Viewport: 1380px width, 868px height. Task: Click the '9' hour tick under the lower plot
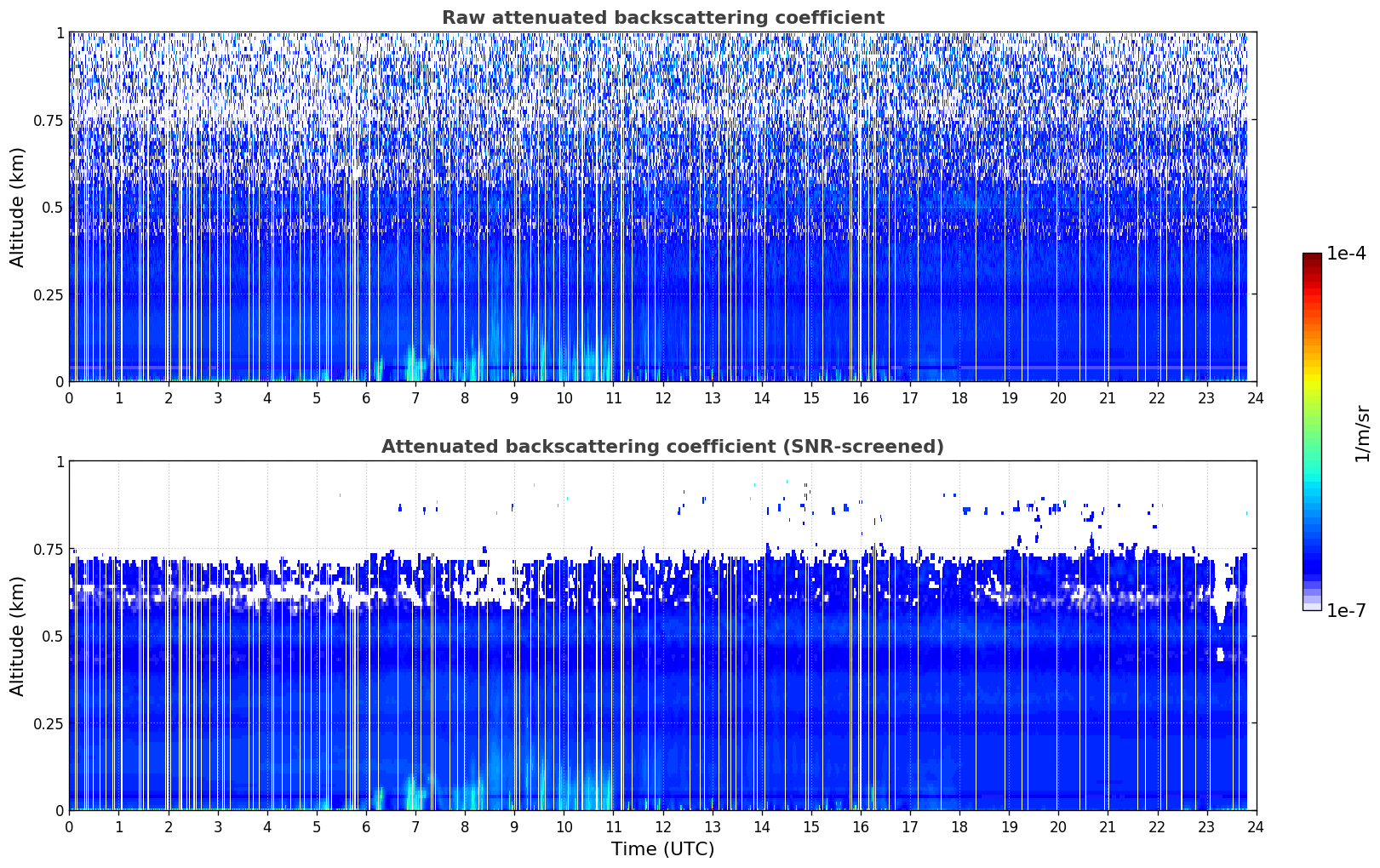pyautogui.click(x=514, y=827)
